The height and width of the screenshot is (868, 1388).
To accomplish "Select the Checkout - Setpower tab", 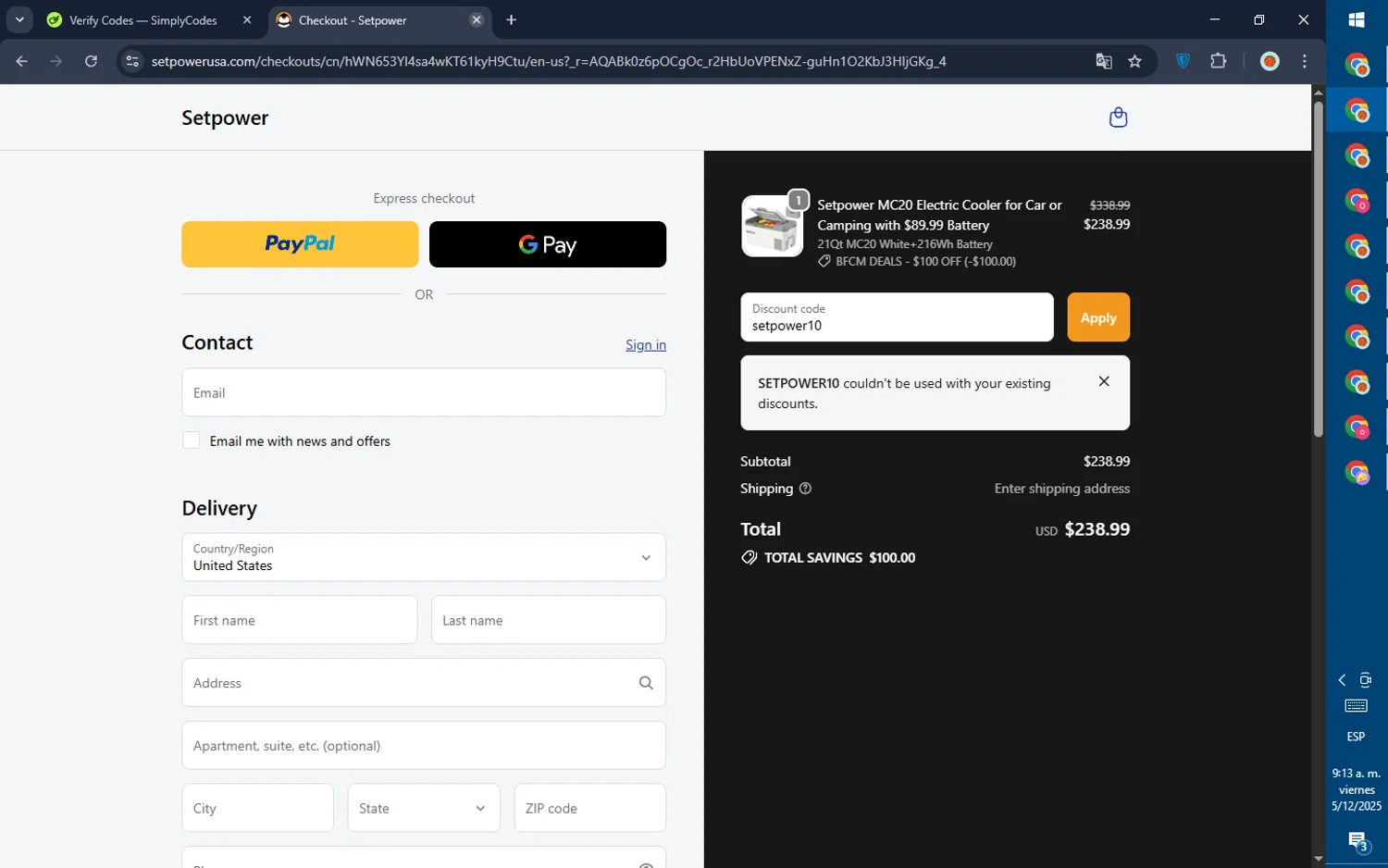I will (370, 20).
